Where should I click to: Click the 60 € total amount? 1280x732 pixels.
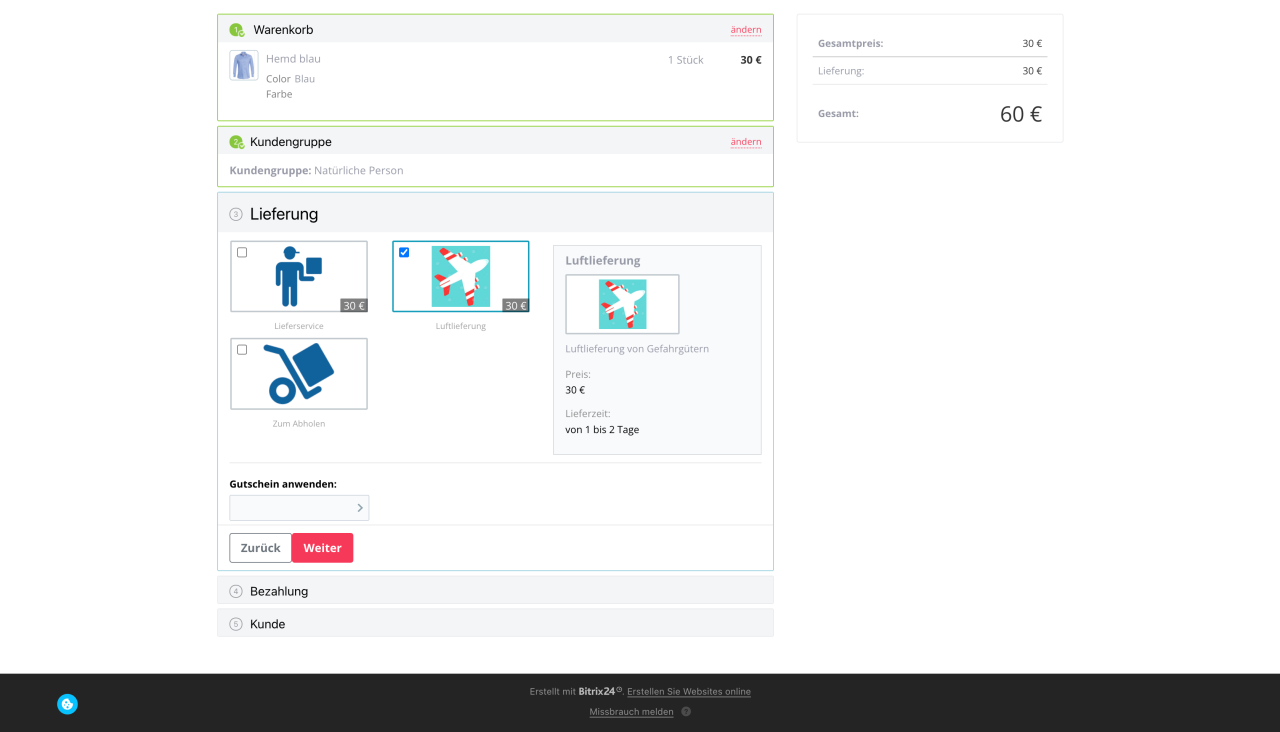[x=1021, y=114]
